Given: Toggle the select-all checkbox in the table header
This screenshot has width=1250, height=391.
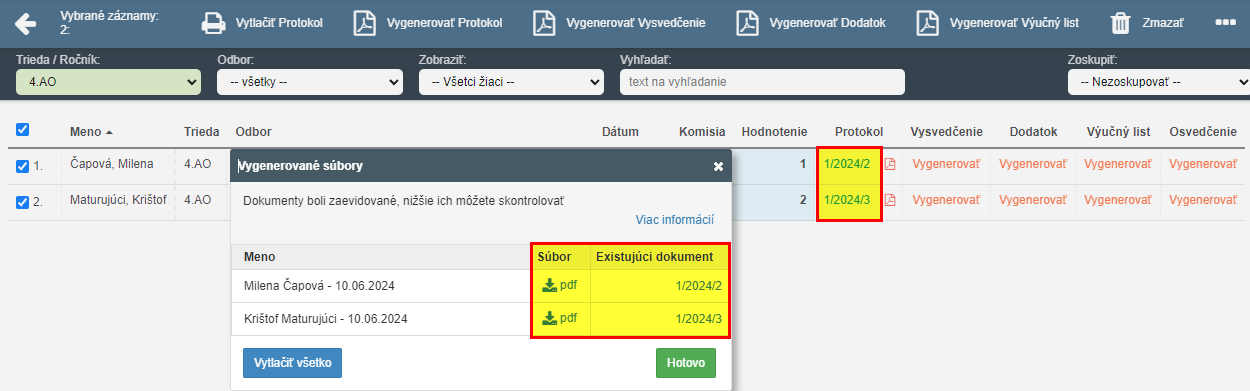Looking at the screenshot, I should tap(23, 129).
